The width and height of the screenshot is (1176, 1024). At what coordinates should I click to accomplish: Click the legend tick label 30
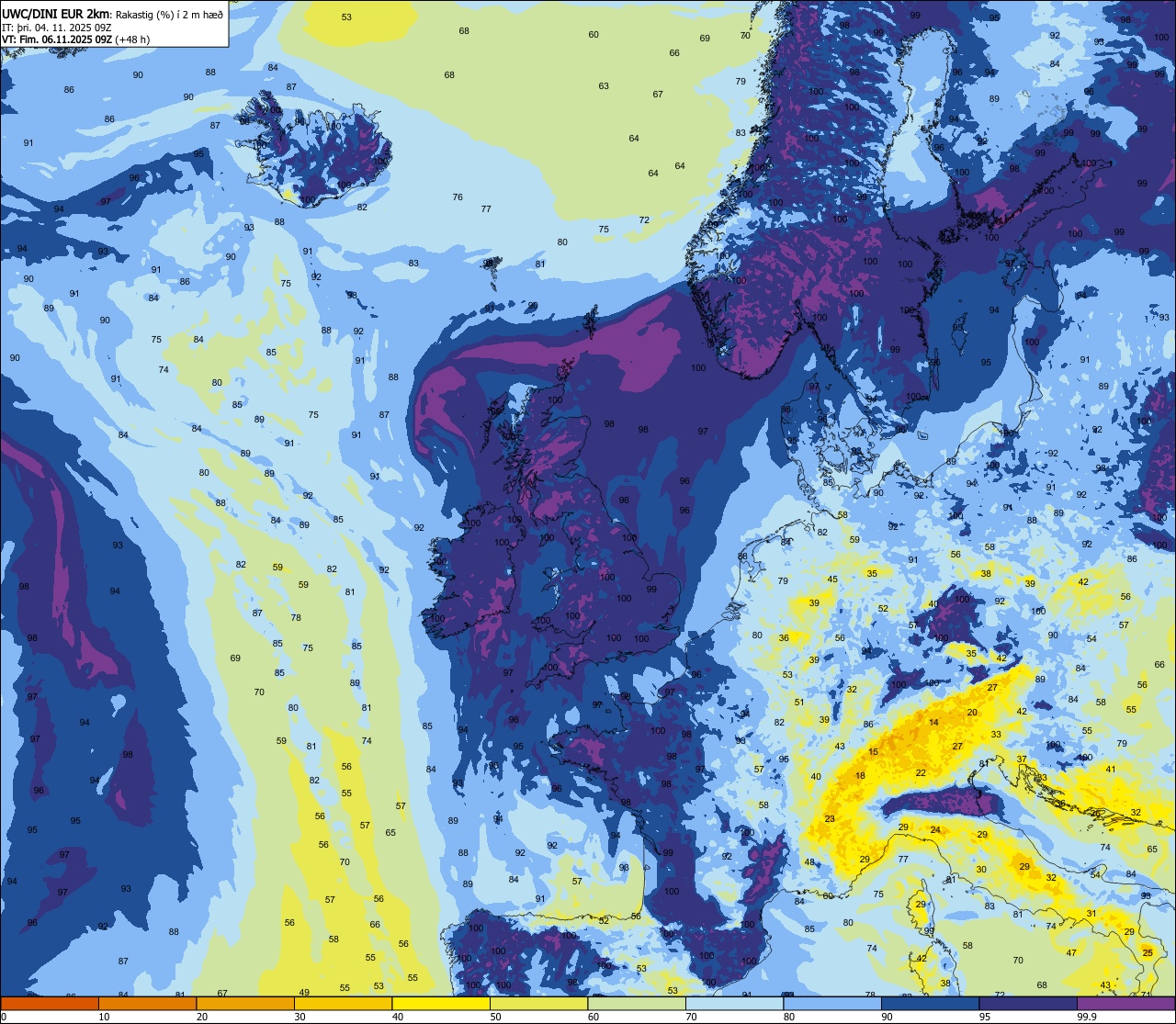tap(300, 1017)
